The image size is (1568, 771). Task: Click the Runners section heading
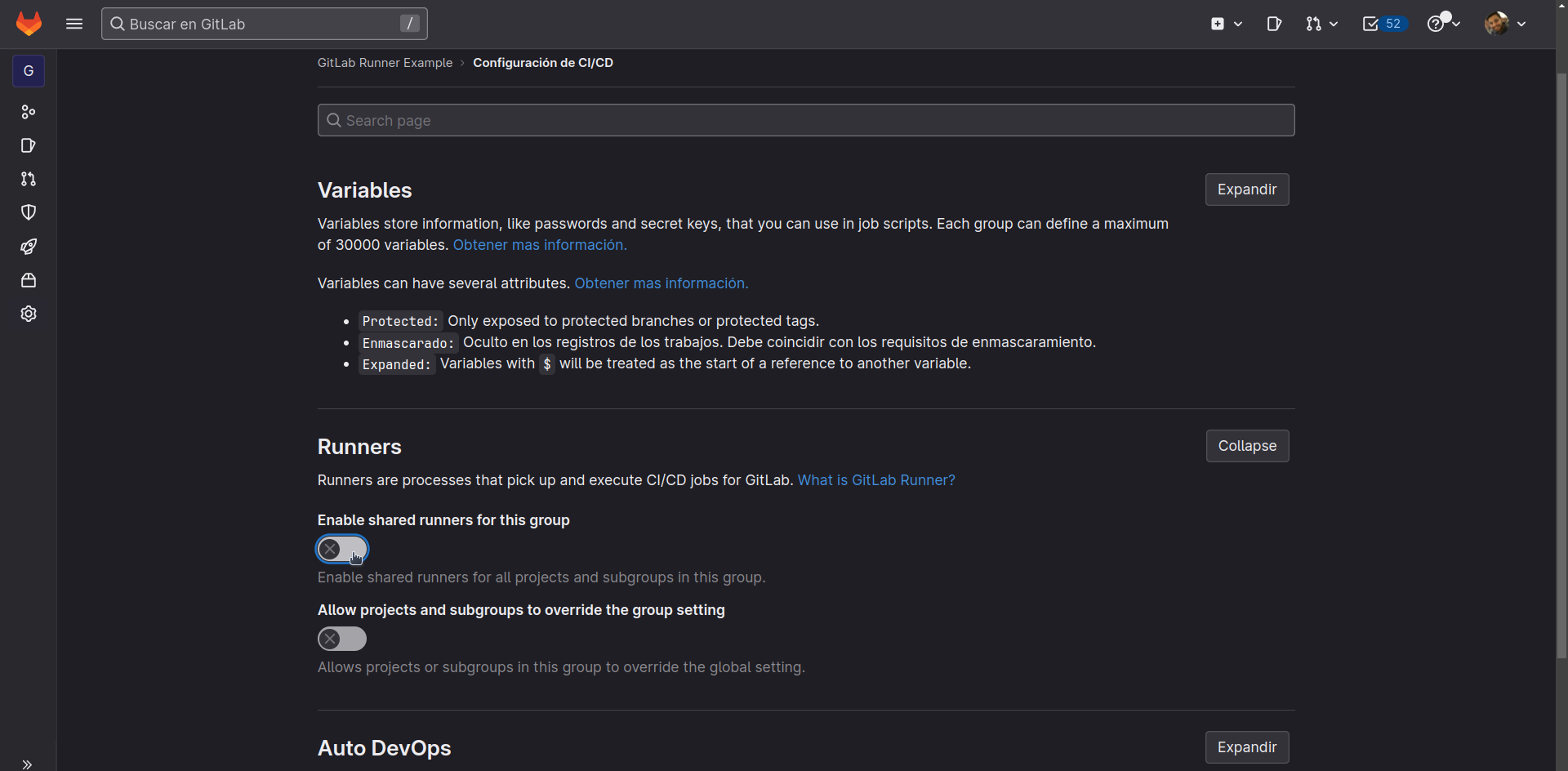tap(359, 447)
